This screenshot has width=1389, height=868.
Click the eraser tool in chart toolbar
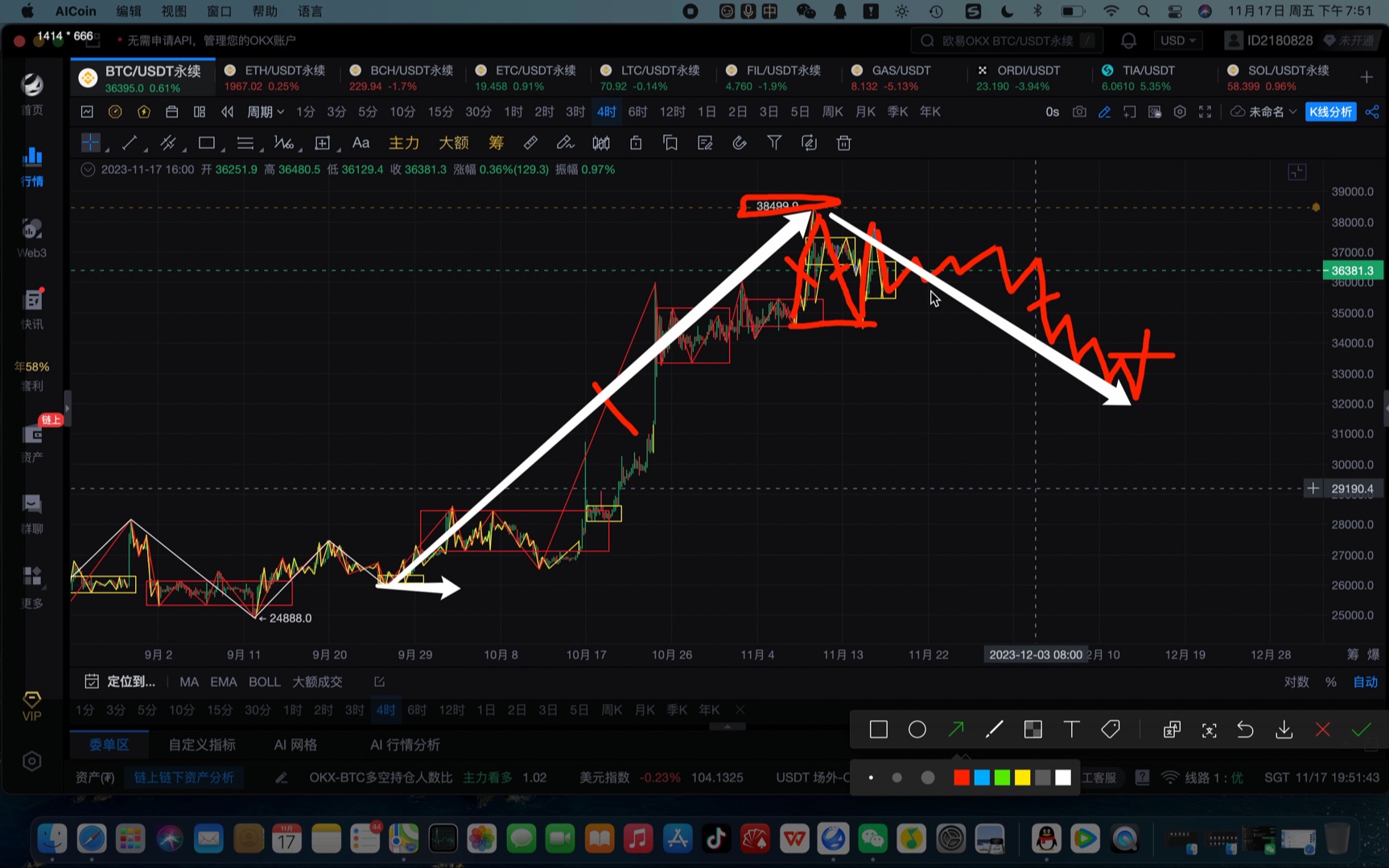click(x=565, y=143)
